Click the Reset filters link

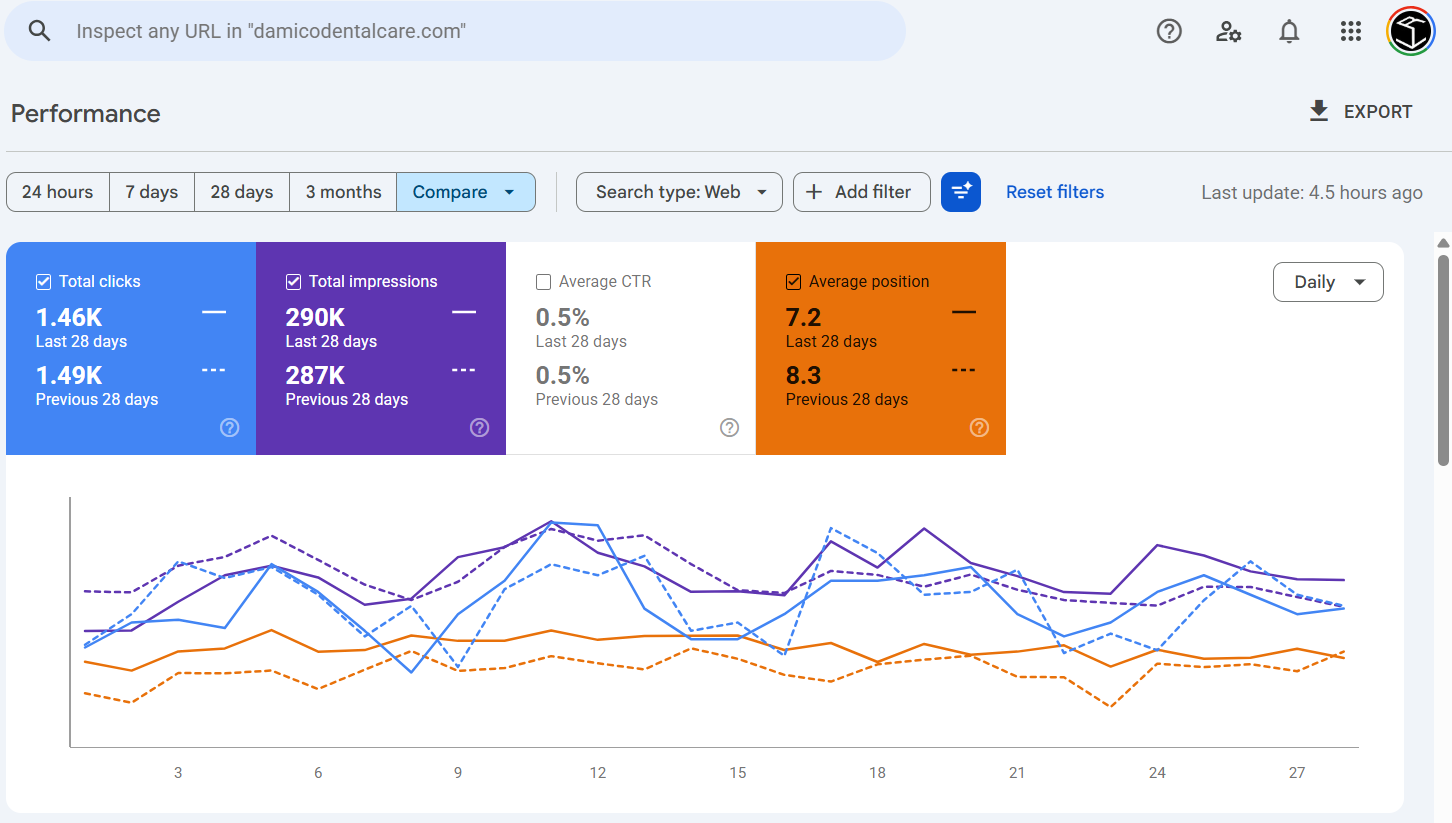point(1055,192)
